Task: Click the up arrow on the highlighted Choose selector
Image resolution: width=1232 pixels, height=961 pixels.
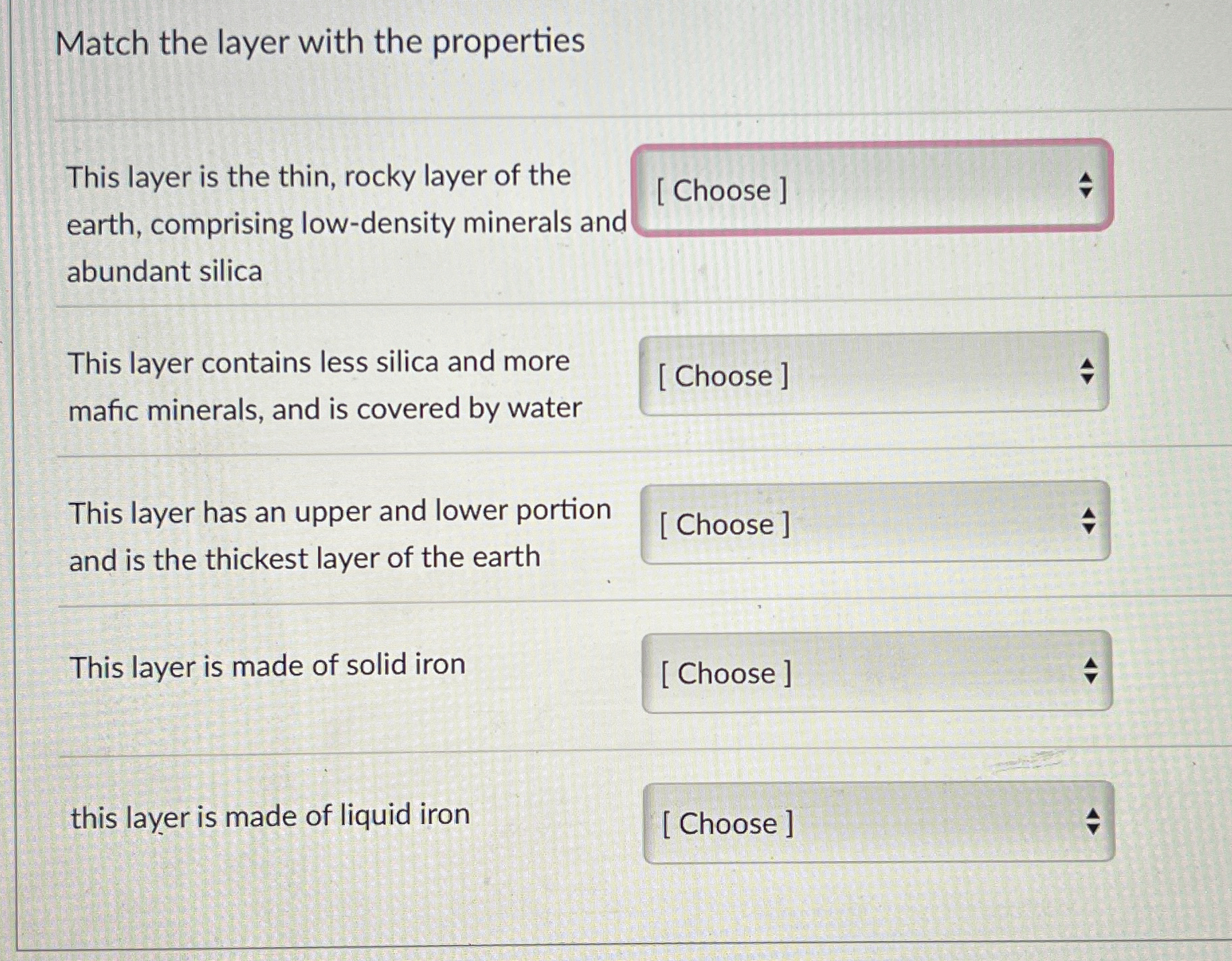Action: click(x=1086, y=179)
